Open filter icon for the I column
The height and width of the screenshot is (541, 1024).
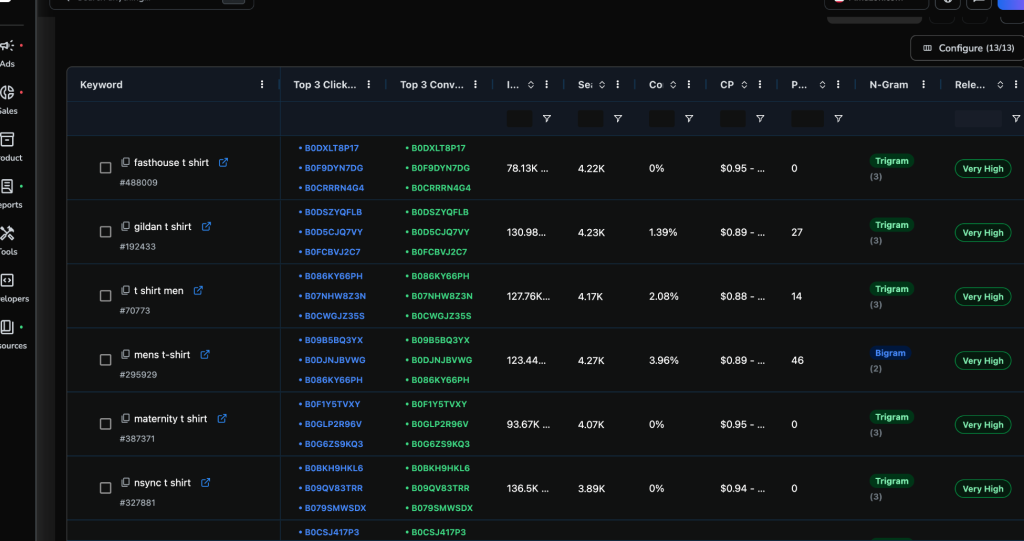(x=547, y=118)
